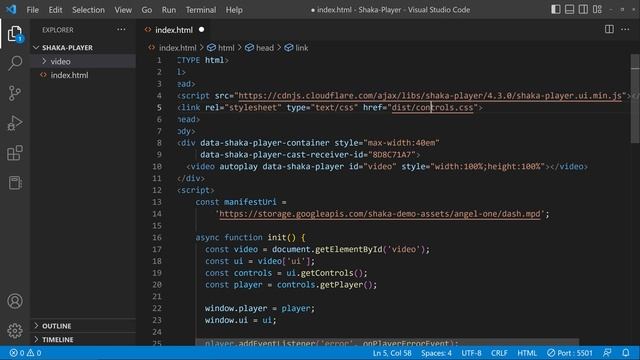
Task: Open the Explorer view in activity bar
Action: click(x=15, y=33)
